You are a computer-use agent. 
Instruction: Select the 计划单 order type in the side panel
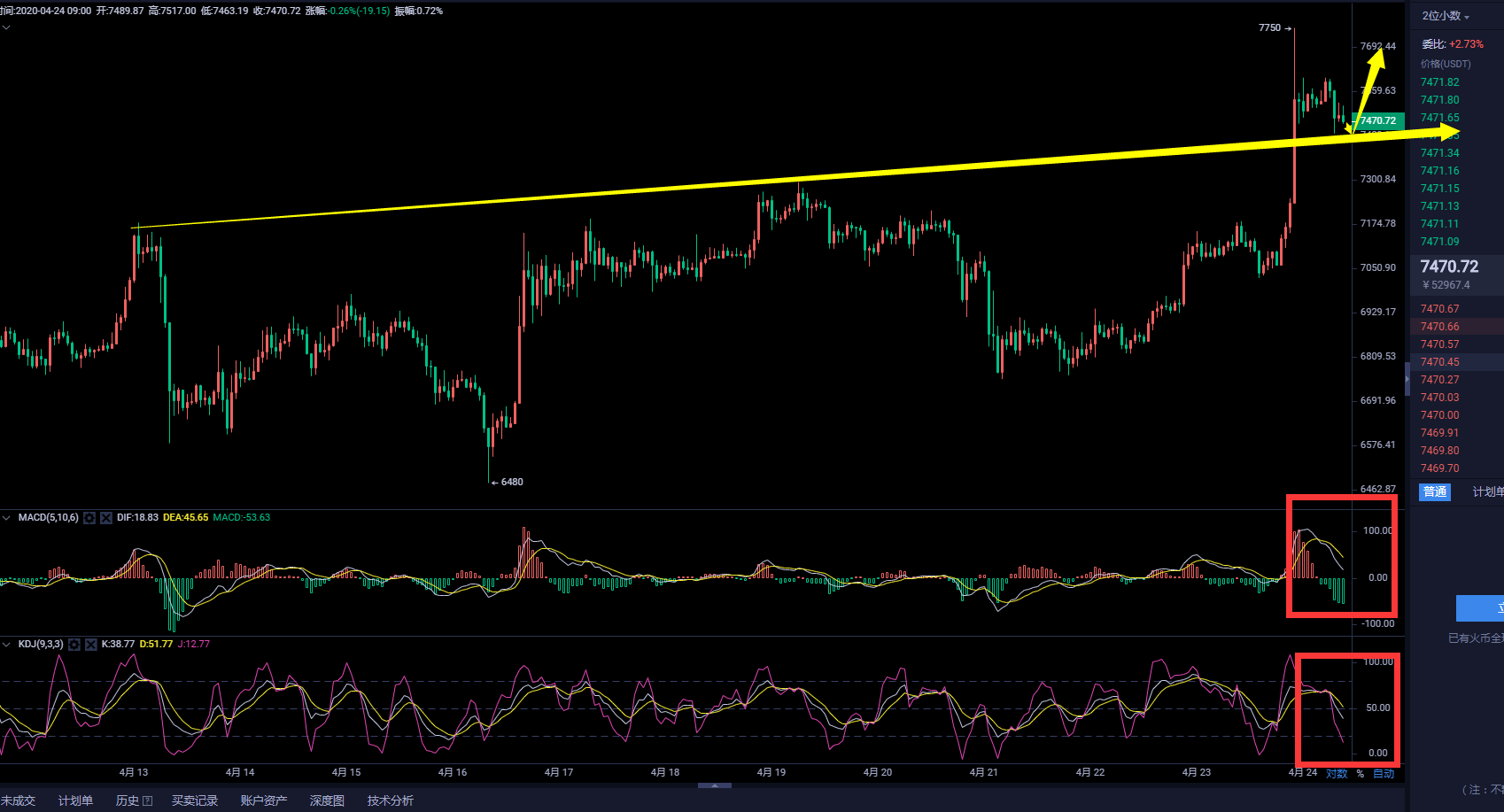click(1488, 491)
